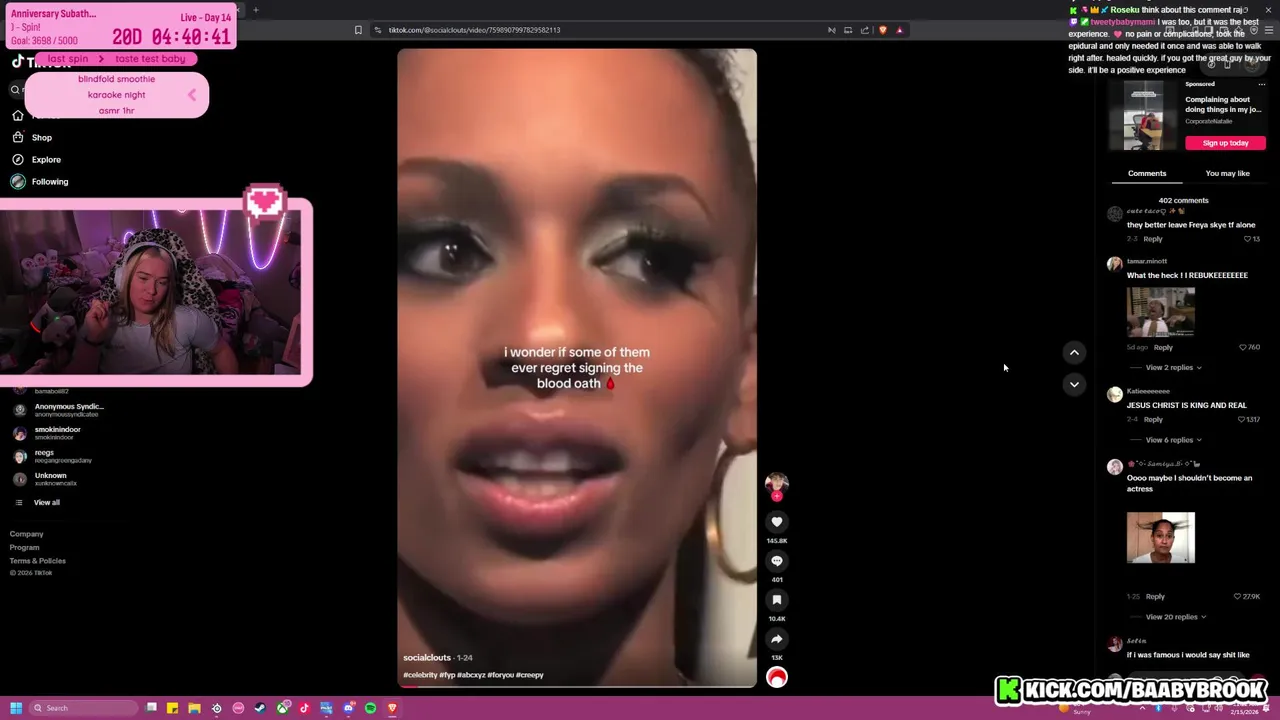Like the Freya skye comment
This screenshot has width=1280, height=720.
click(x=1247, y=239)
